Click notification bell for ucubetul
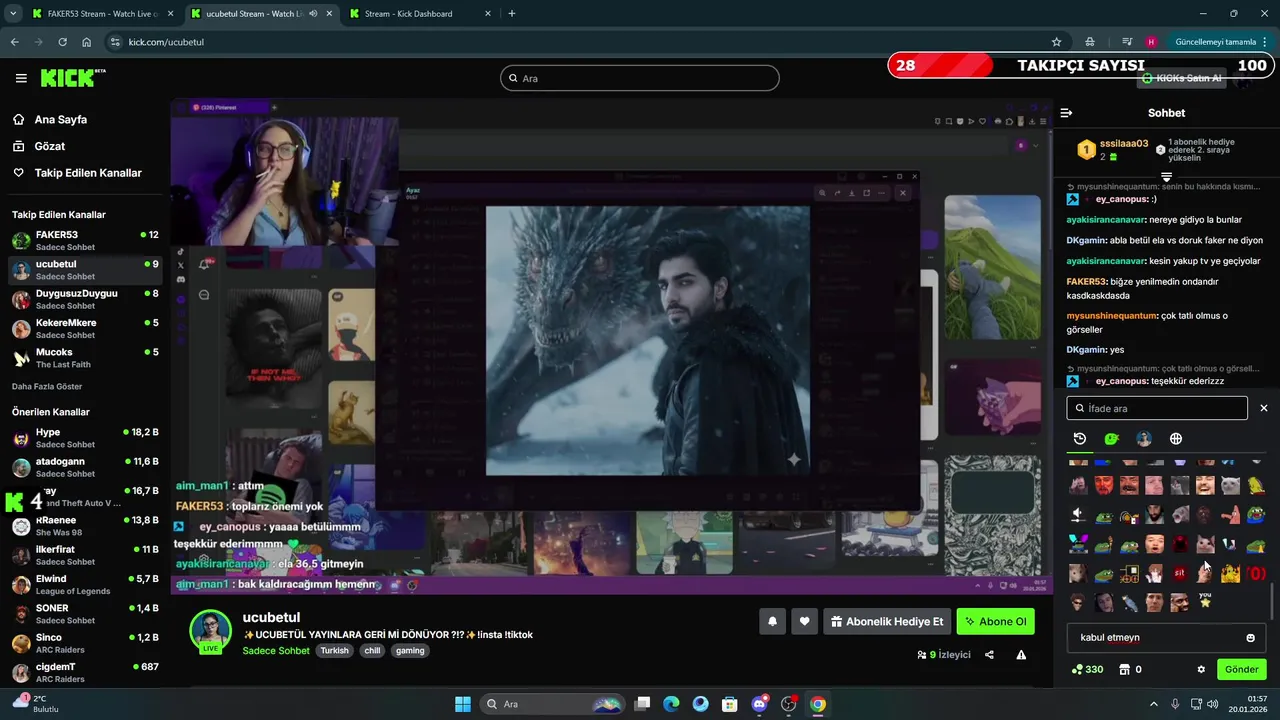Viewport: 1280px width, 720px height. tap(772, 622)
